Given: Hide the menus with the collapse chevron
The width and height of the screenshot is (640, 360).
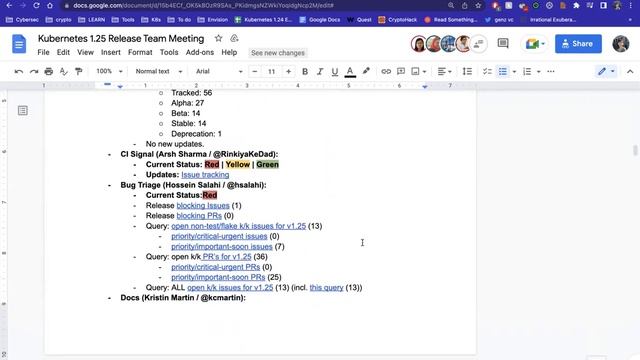Looking at the screenshot, I should [630, 71].
